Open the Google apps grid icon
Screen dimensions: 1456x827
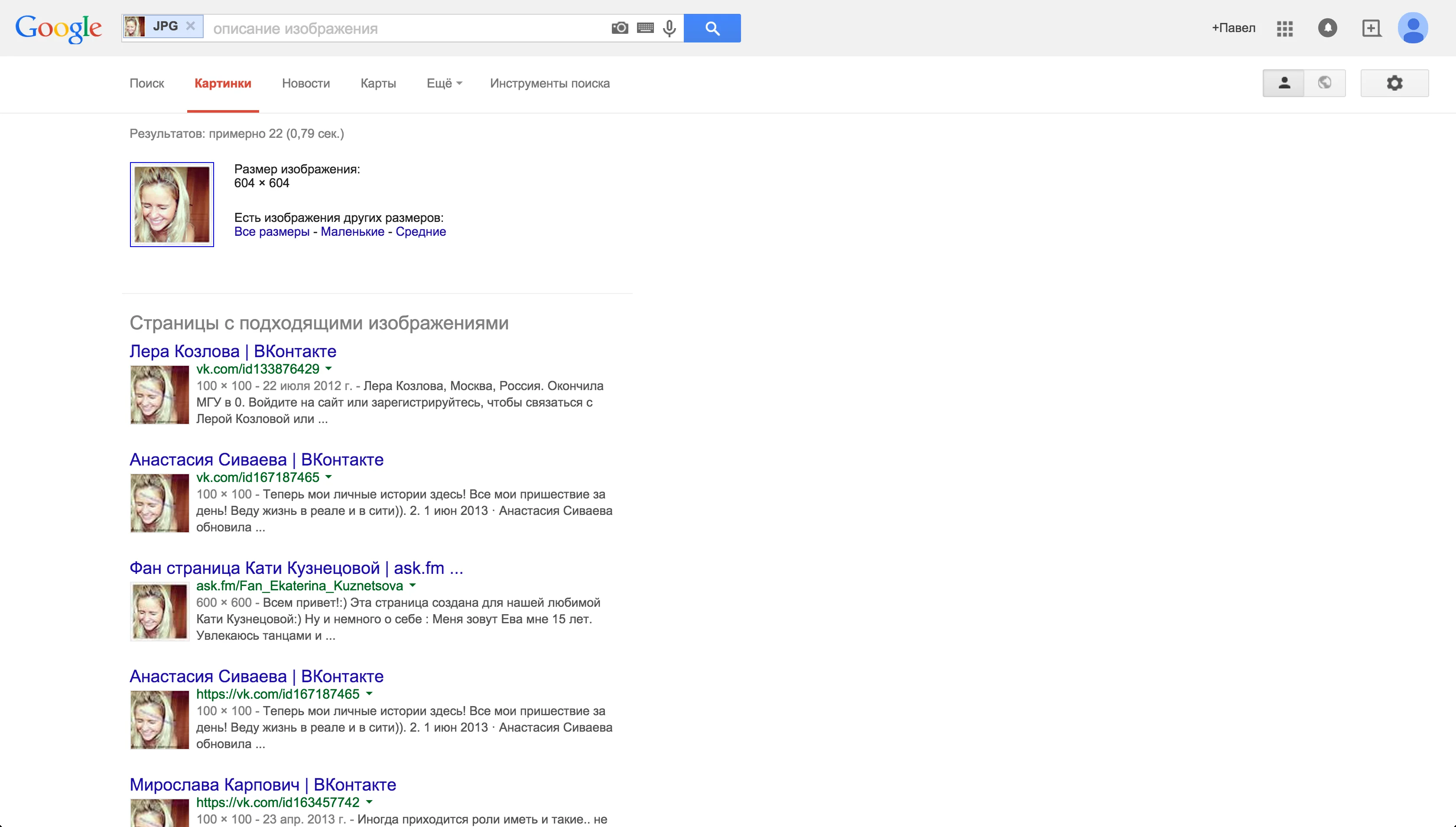coord(1284,29)
